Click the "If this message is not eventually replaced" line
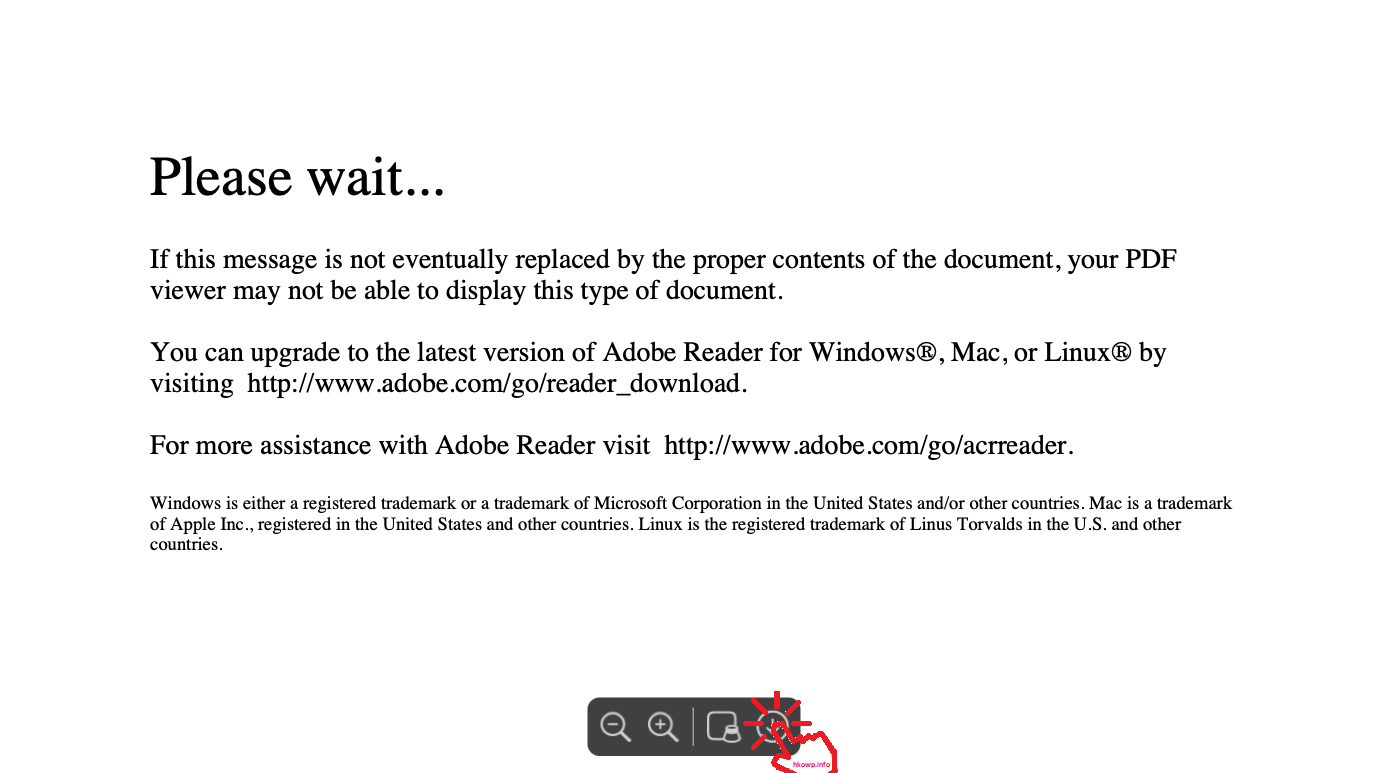This screenshot has width=1387, height=773. pos(663,260)
